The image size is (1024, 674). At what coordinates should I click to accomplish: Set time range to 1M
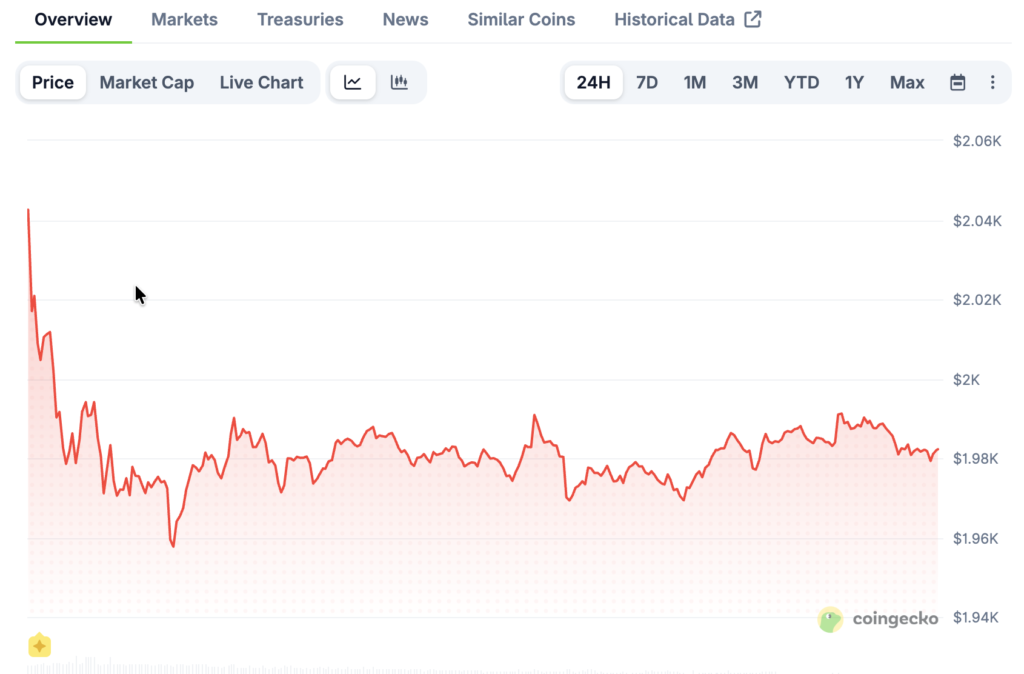(x=695, y=82)
